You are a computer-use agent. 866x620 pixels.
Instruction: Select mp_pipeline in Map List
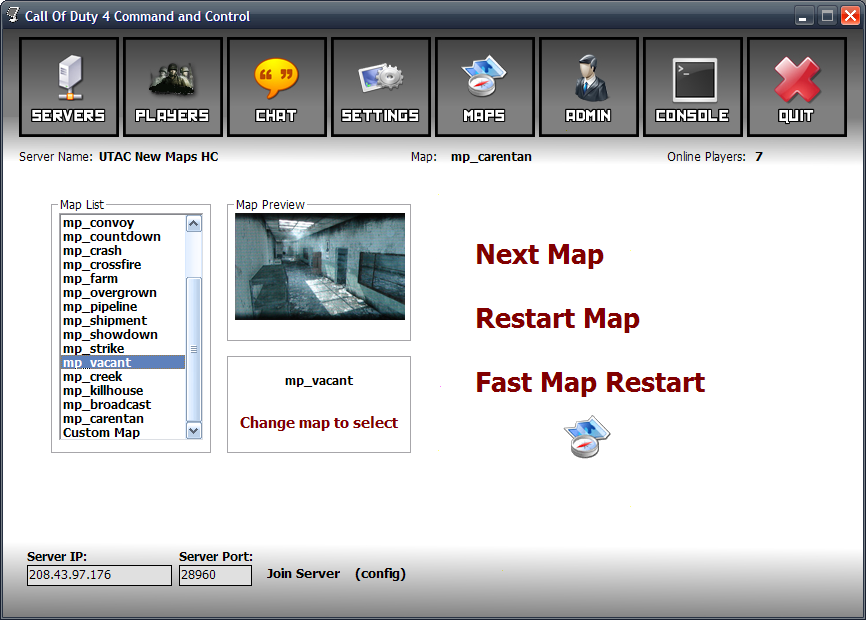click(x=123, y=306)
